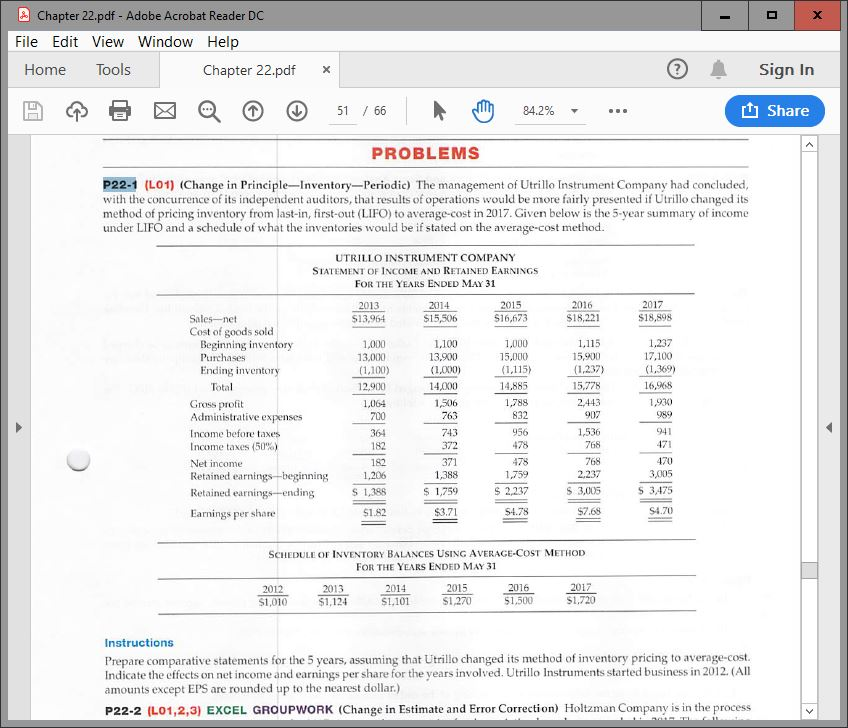Open the Edit menu

pos(65,42)
